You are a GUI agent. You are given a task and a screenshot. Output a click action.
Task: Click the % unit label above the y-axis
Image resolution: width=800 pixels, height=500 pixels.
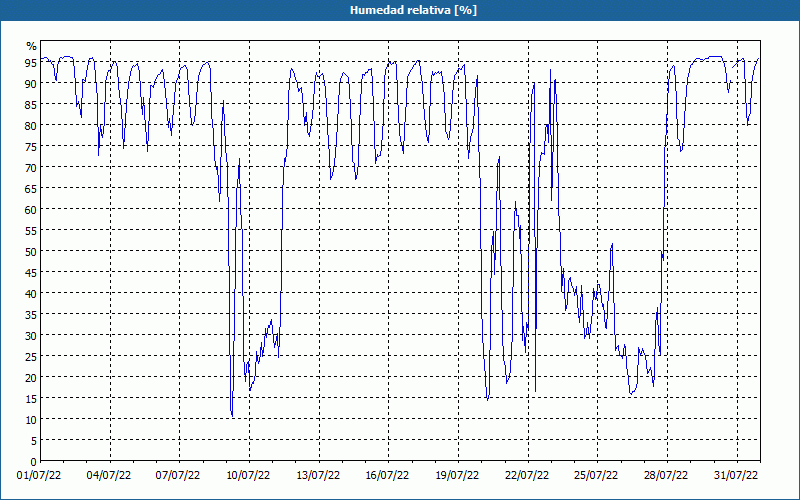pos(32,46)
